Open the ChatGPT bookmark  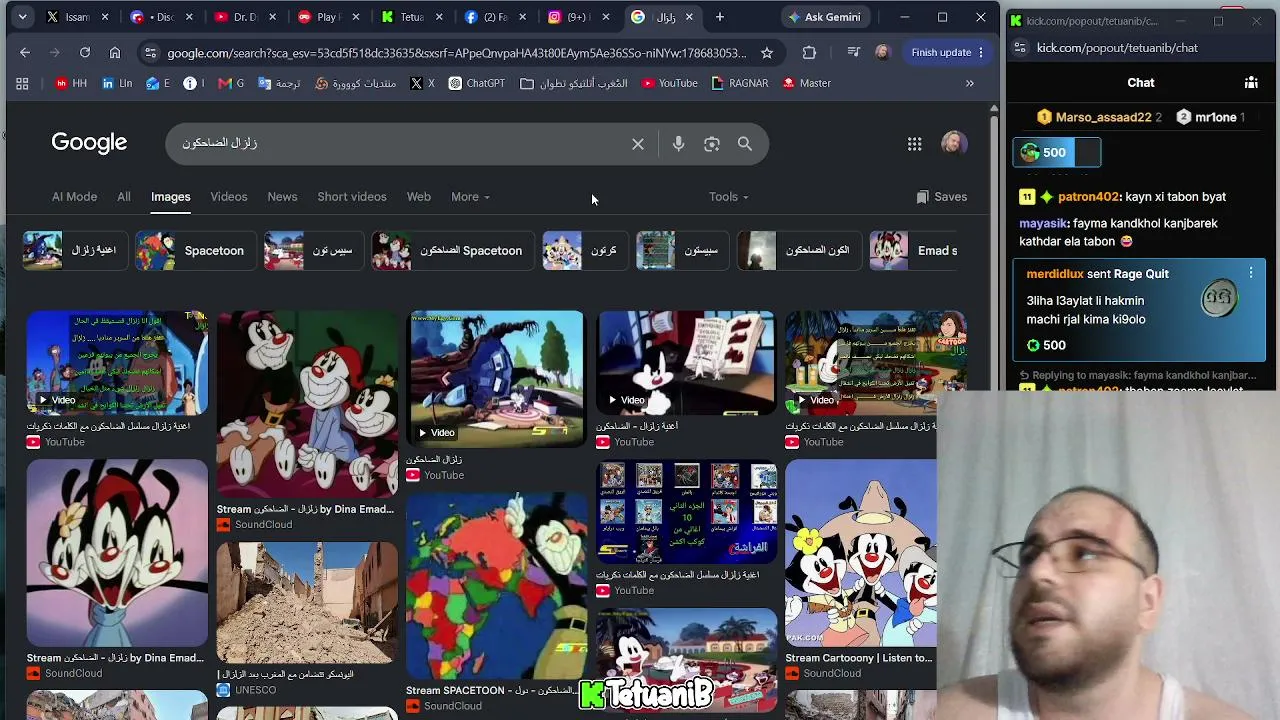click(x=477, y=83)
